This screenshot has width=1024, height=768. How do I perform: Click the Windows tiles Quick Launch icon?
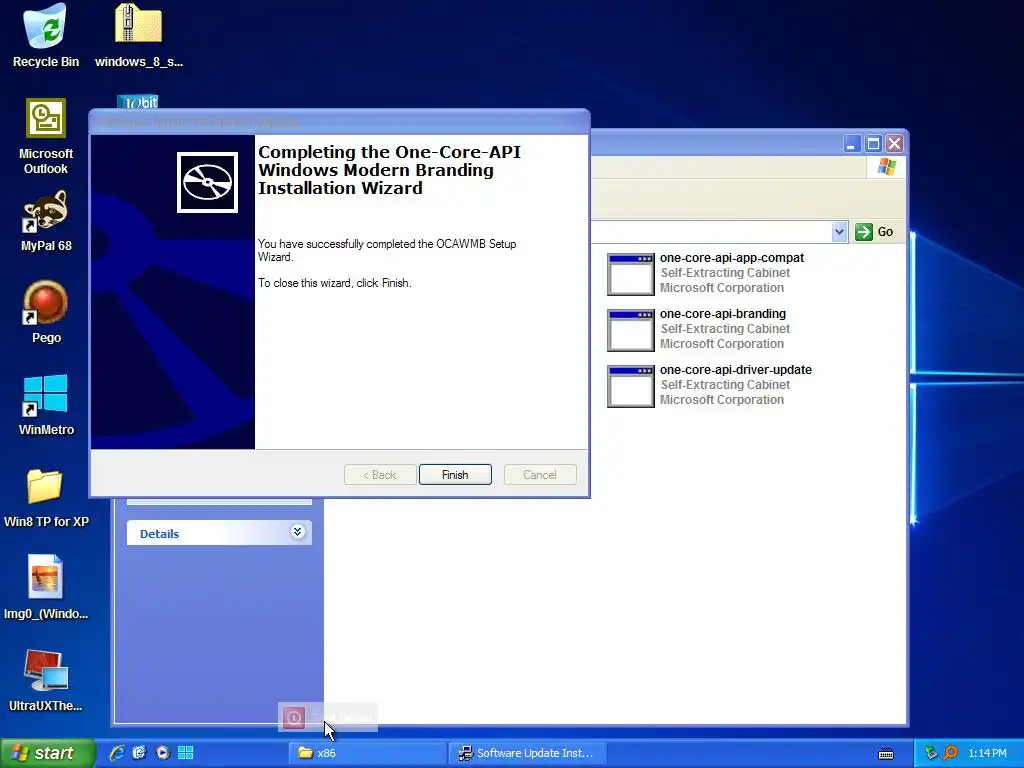coord(185,753)
